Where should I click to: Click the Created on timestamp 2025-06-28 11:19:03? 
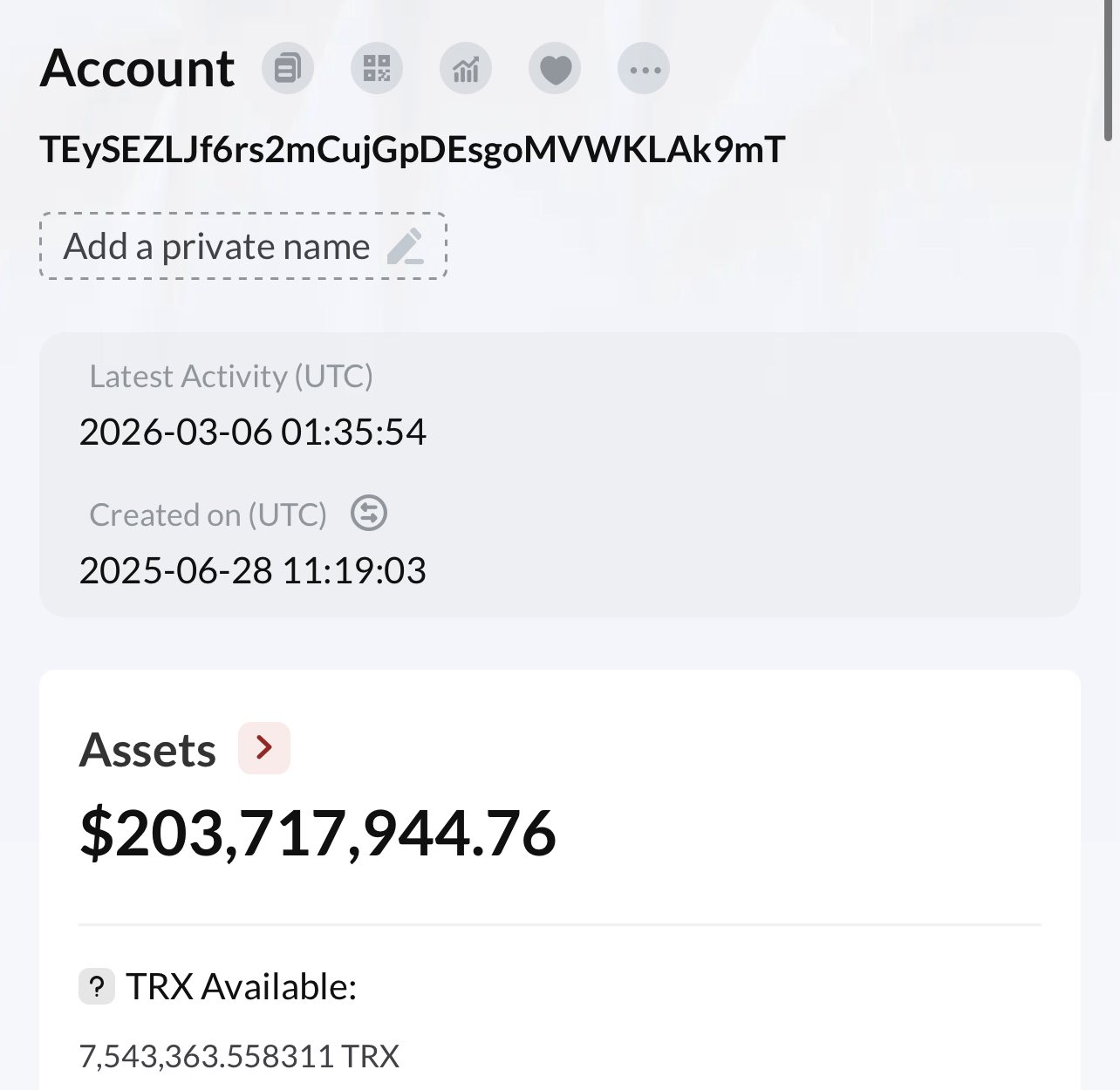click(x=253, y=571)
